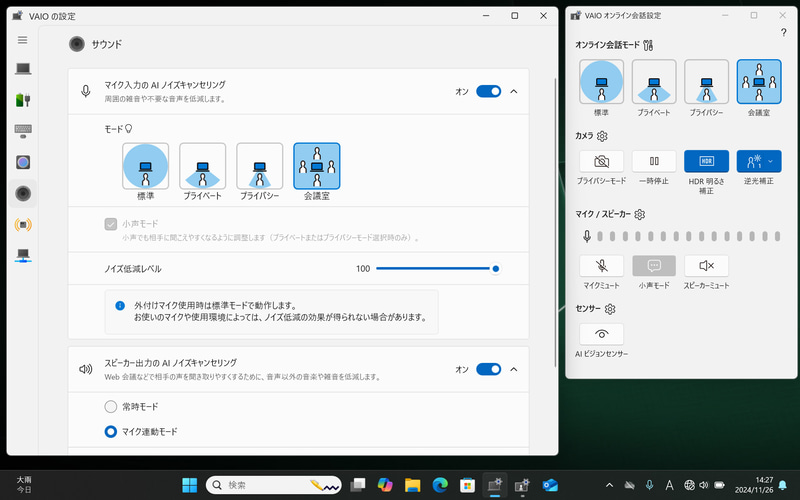Screen dimensions: 800x500
Task: Click the lightbulb hint next to モード
Action: [129, 129]
